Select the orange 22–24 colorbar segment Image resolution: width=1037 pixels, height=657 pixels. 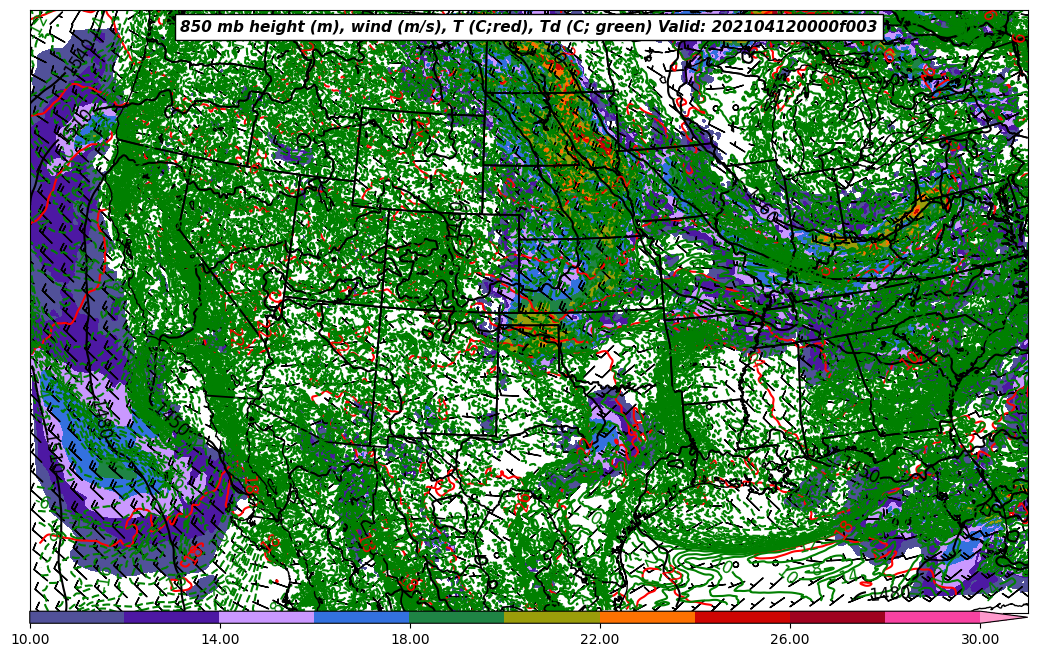[647, 618]
